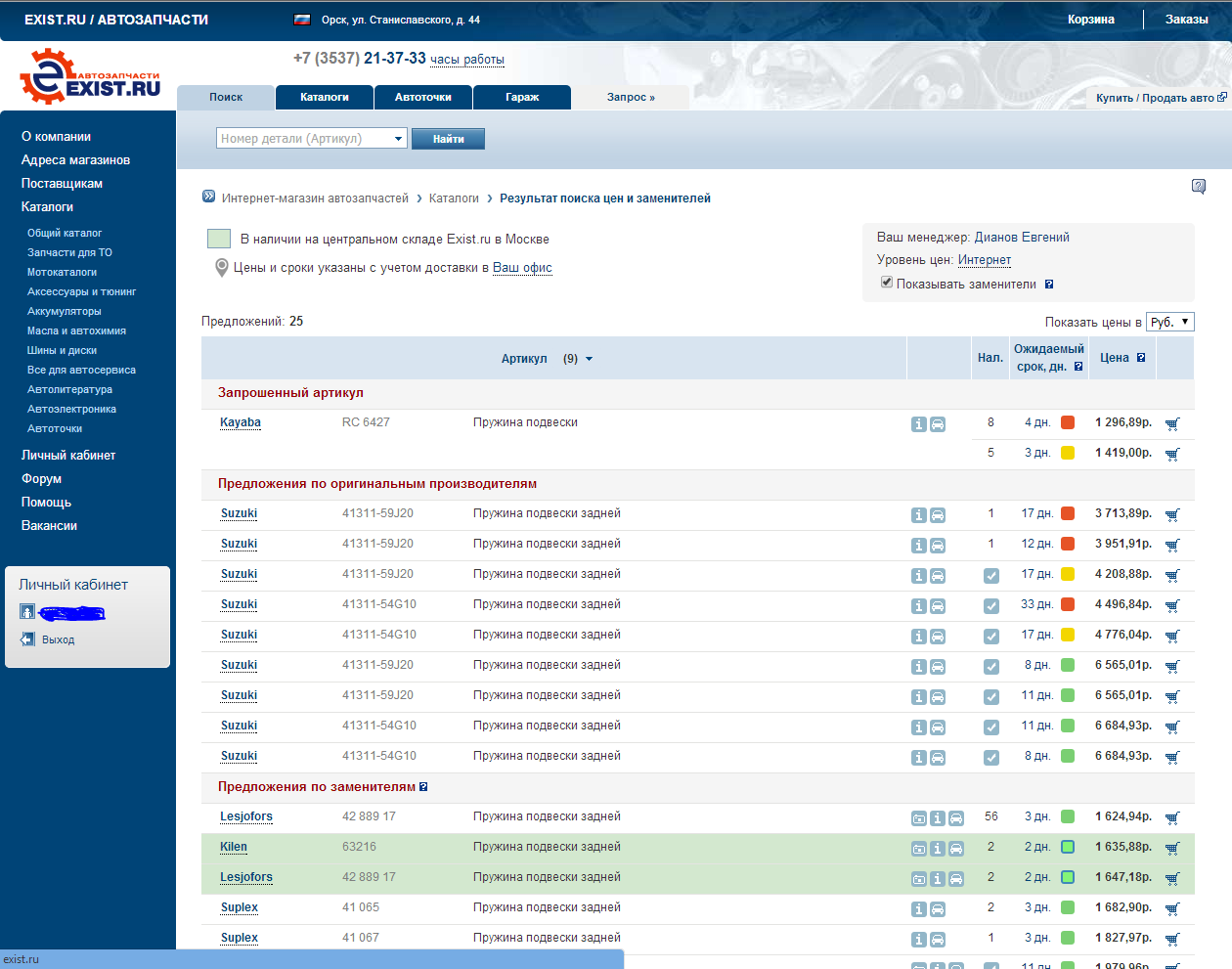1232x969 pixels.
Task: Open the part number combo box arrow
Action: point(398,139)
